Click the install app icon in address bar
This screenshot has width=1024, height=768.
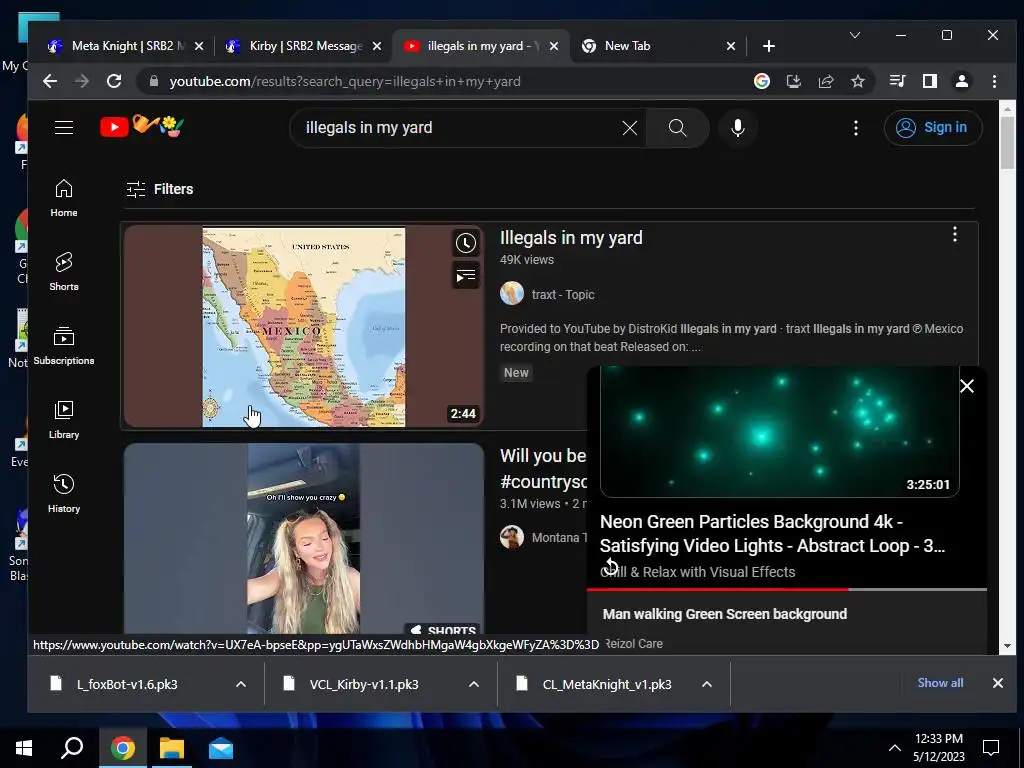click(793, 81)
